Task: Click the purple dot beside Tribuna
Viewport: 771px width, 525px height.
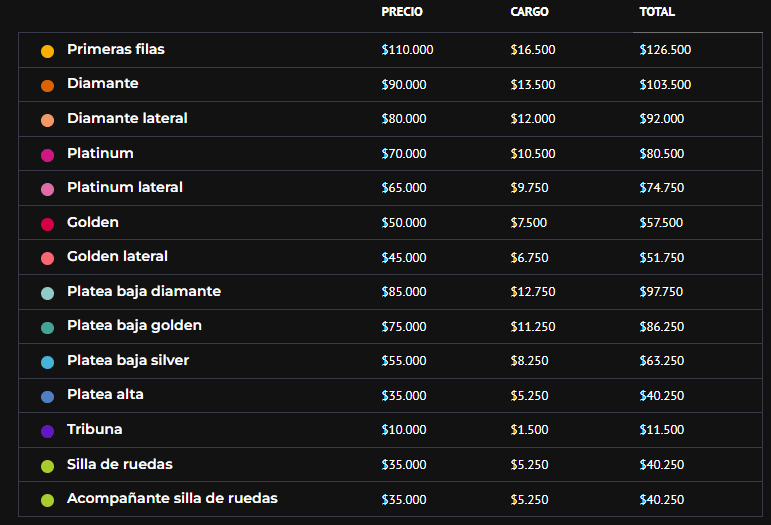Action: pos(47,432)
